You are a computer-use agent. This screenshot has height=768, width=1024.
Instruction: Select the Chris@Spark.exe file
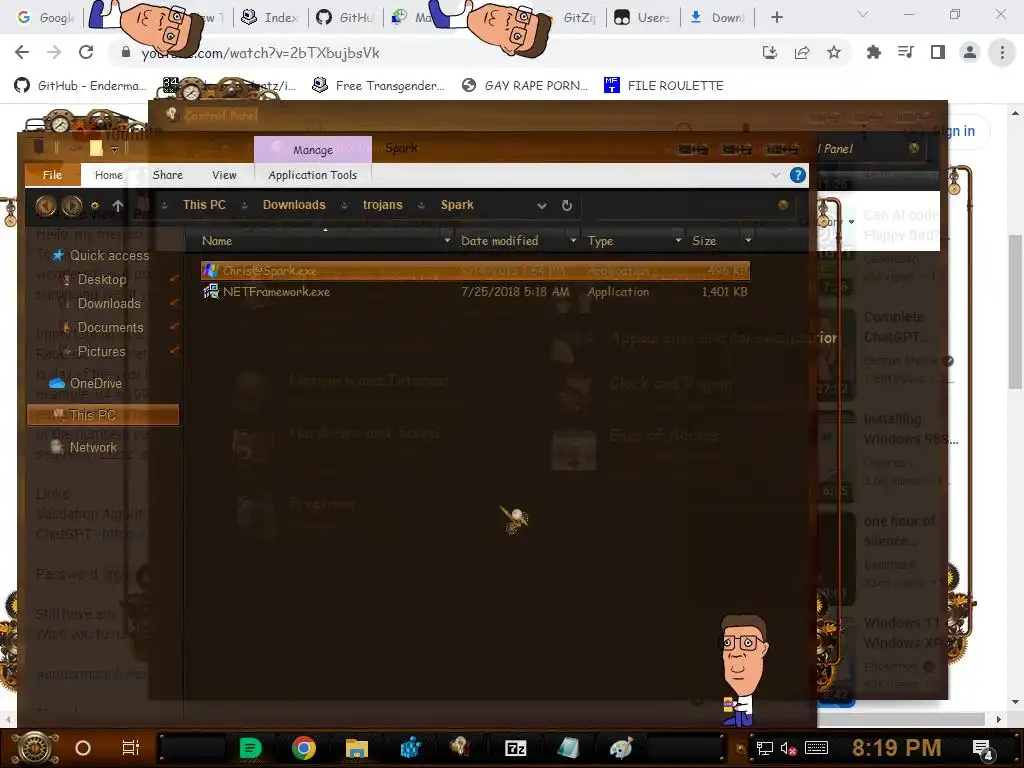coord(475,271)
